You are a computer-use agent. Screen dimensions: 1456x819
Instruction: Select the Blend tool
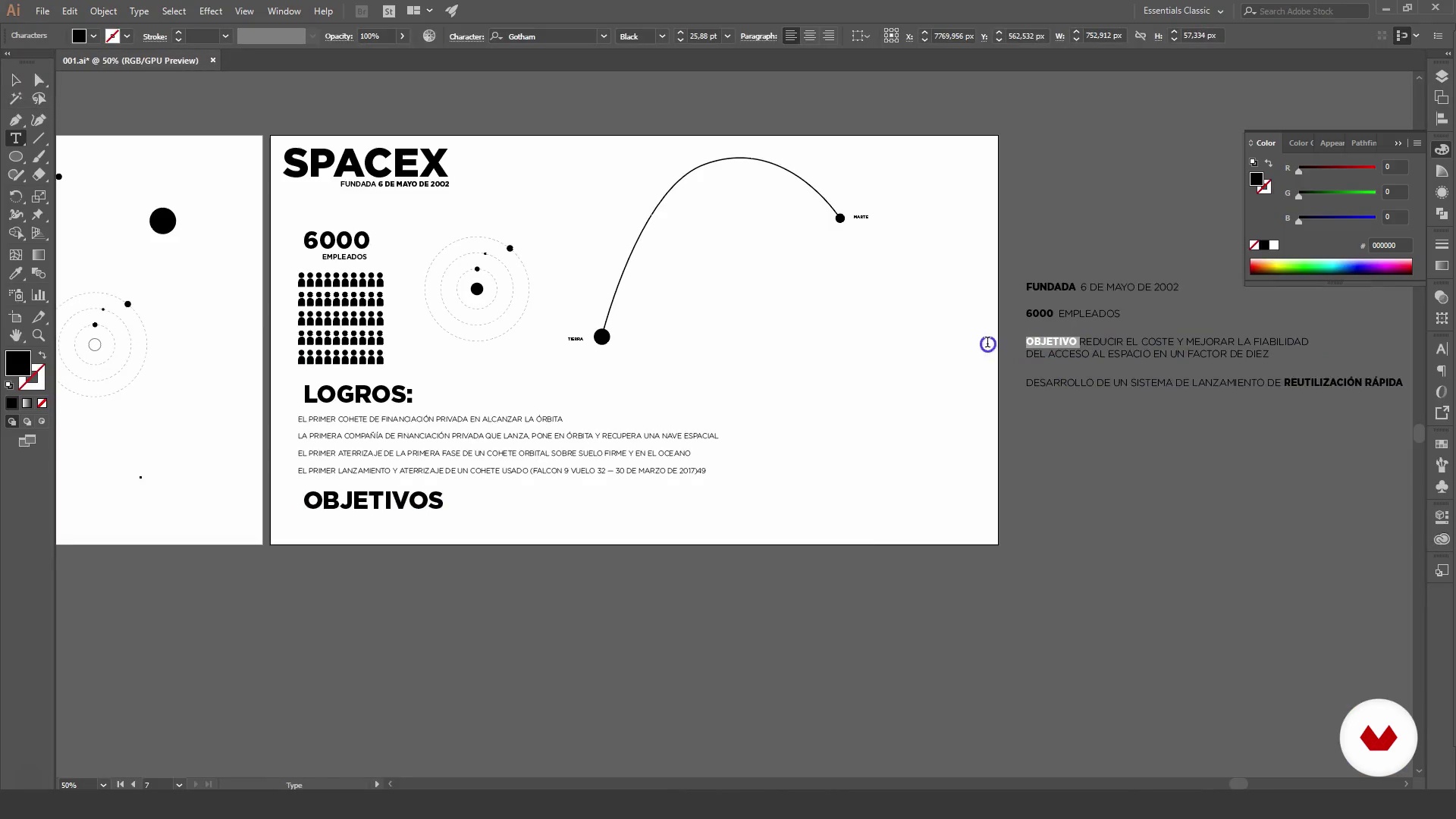[39, 274]
